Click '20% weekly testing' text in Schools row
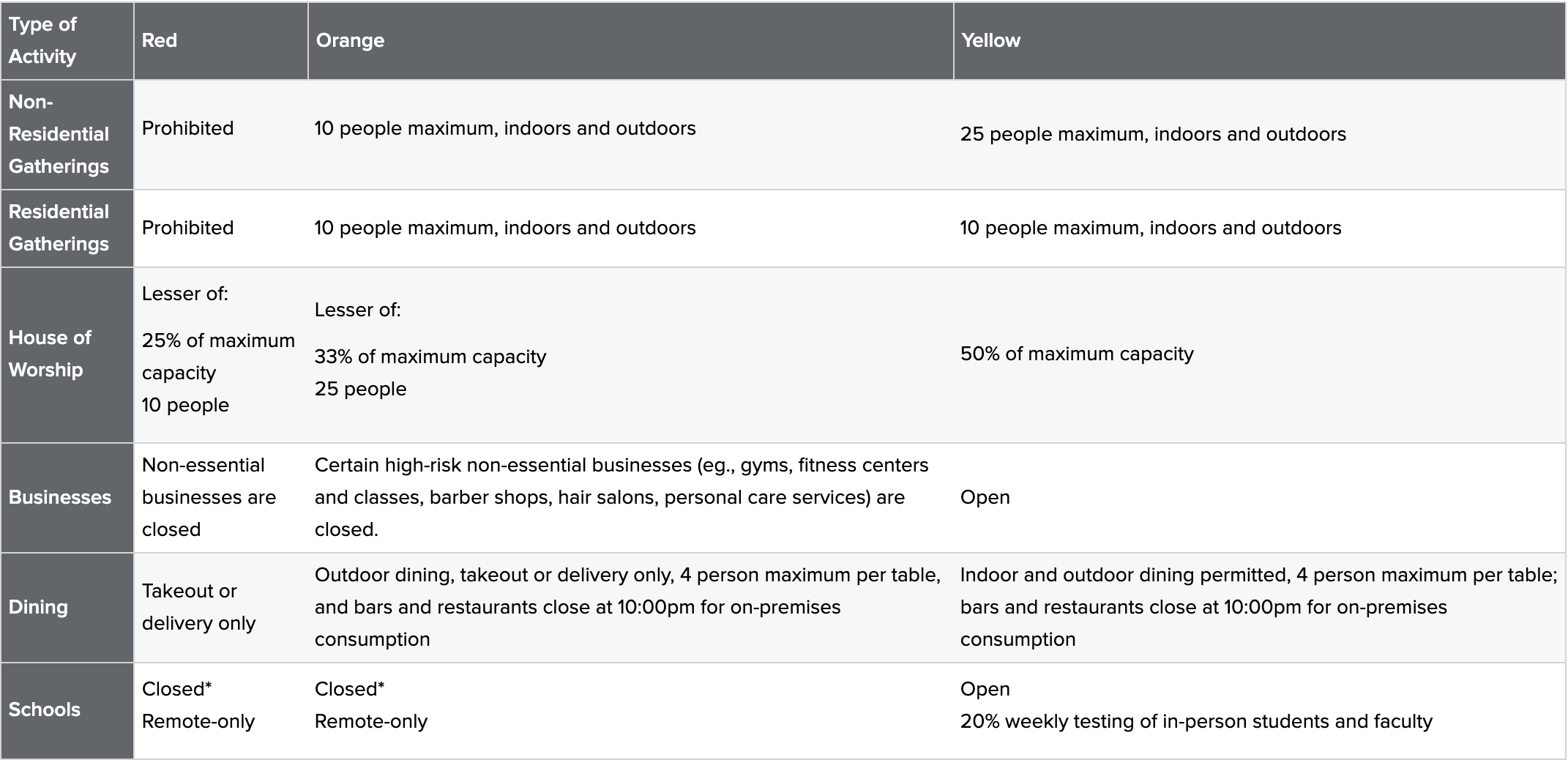1568x760 pixels. point(1196,721)
